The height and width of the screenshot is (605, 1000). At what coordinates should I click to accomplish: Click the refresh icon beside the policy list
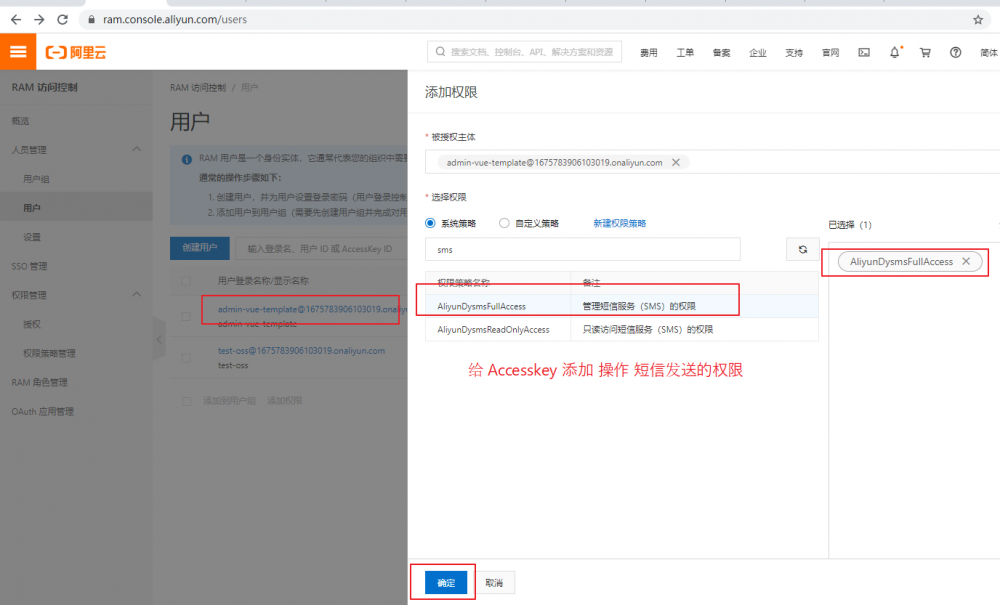point(803,249)
